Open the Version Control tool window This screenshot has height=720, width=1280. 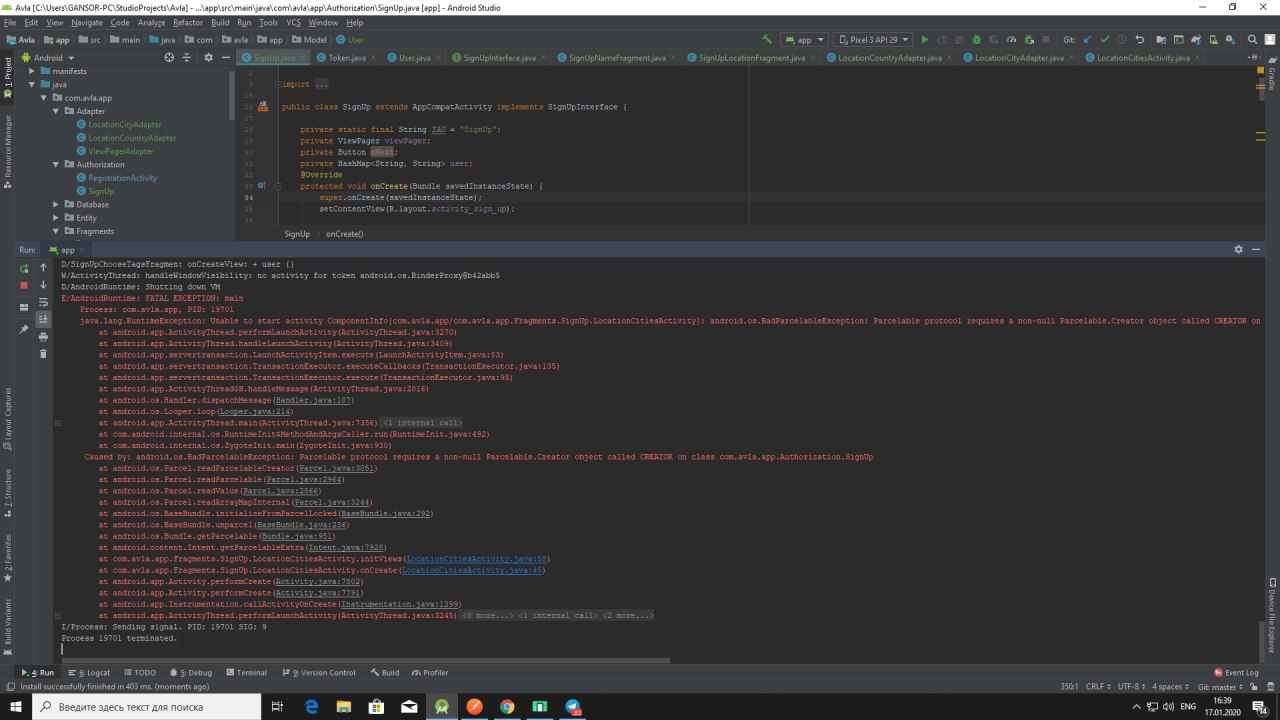coord(318,673)
